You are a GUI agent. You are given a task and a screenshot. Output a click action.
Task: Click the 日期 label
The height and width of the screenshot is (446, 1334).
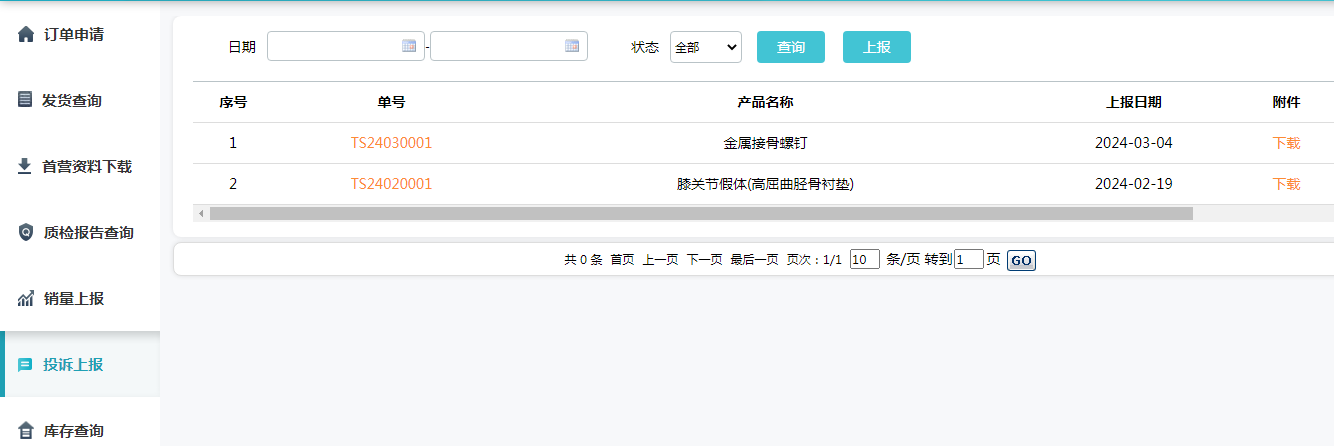click(x=242, y=47)
